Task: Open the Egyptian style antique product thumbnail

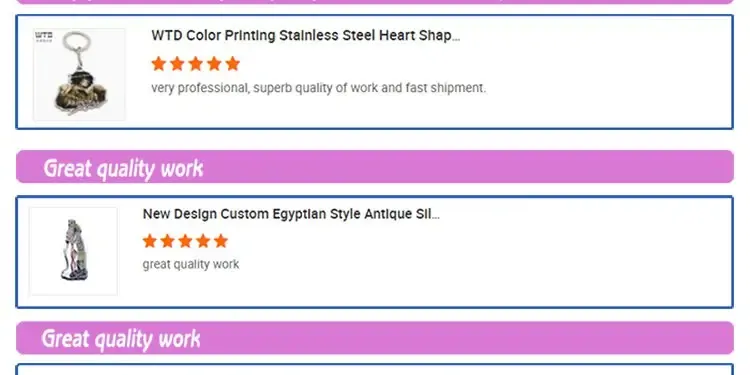Action: [73, 251]
